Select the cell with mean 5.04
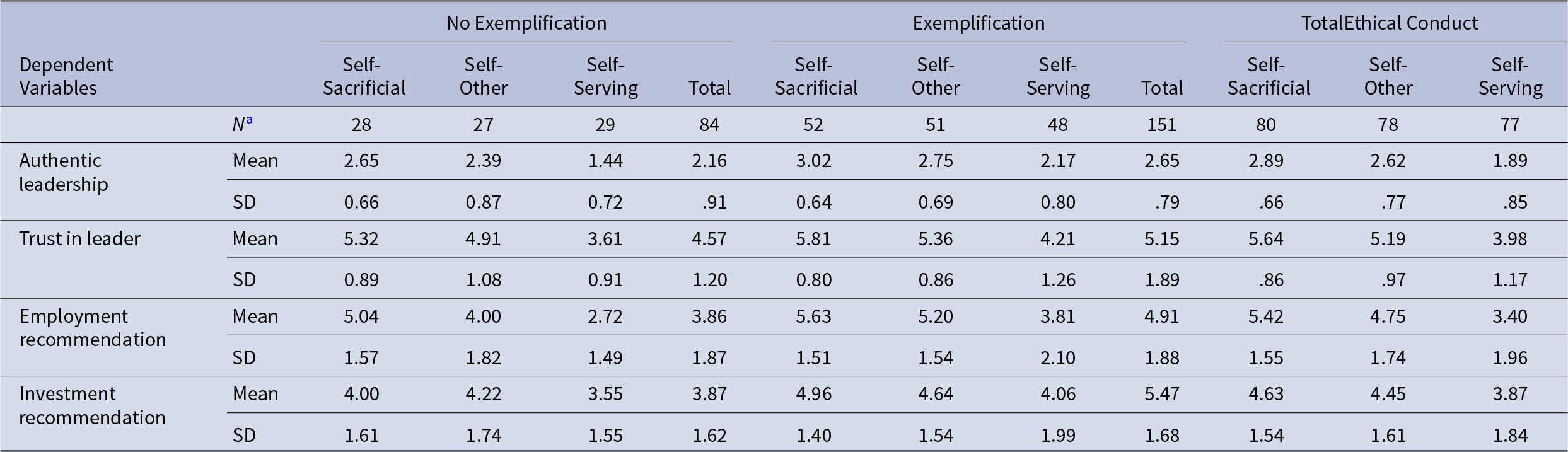Image resolution: width=1568 pixels, height=452 pixels. coord(361,316)
